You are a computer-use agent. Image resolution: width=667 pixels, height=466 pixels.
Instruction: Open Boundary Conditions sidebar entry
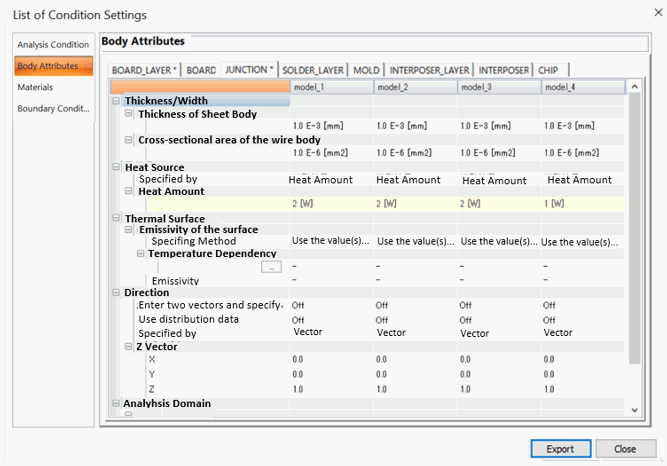coord(53,109)
